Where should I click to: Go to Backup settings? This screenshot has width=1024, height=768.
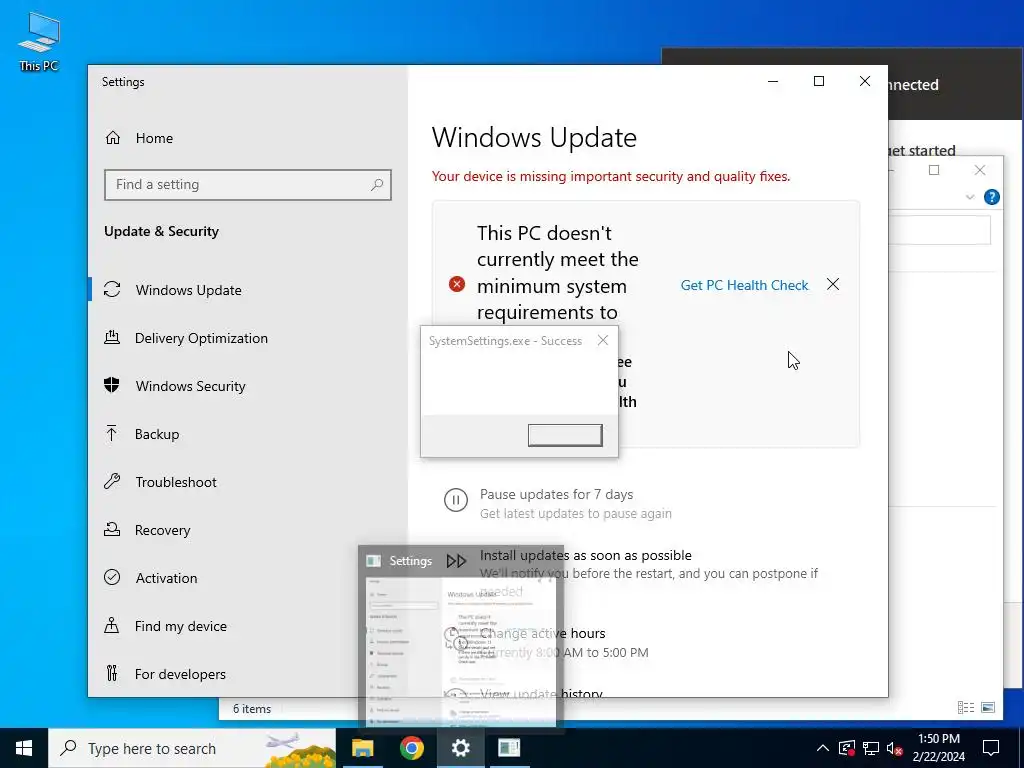(157, 434)
